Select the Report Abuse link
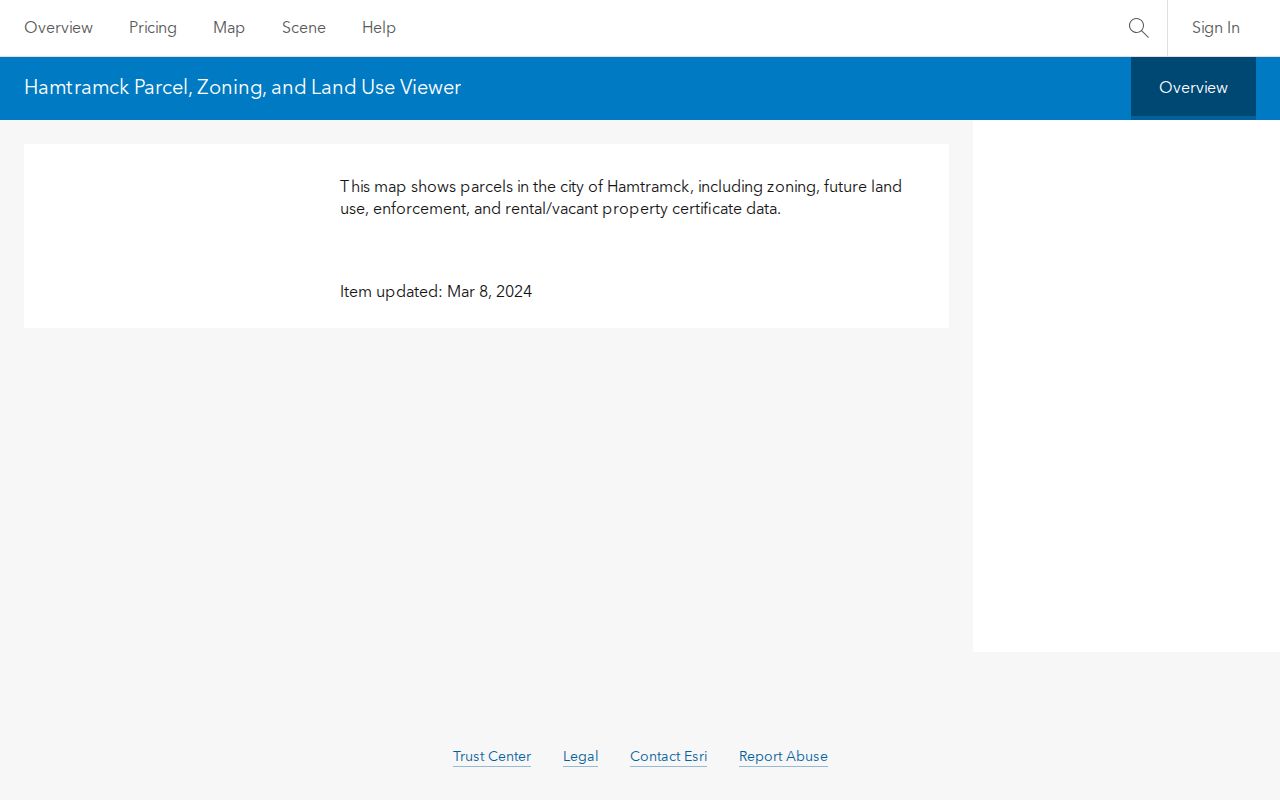Screen dimensions: 1280x800 coord(783,756)
